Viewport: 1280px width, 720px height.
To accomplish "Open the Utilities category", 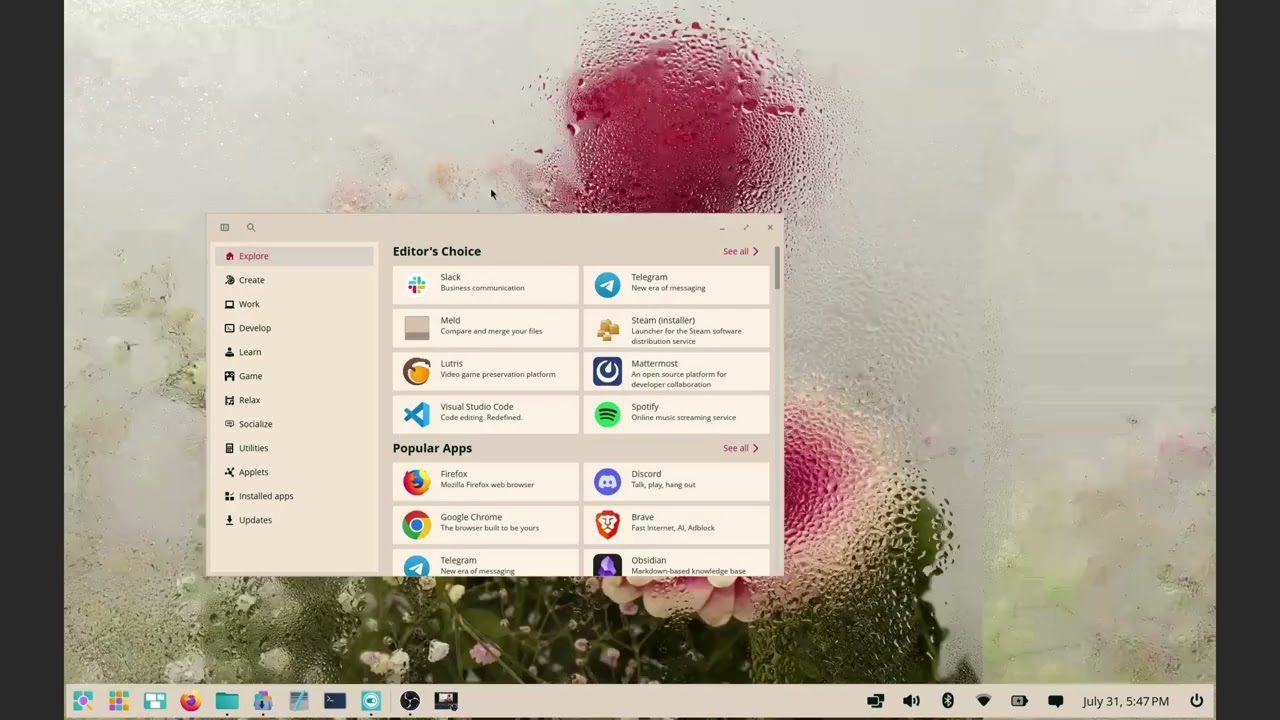I will pos(253,448).
